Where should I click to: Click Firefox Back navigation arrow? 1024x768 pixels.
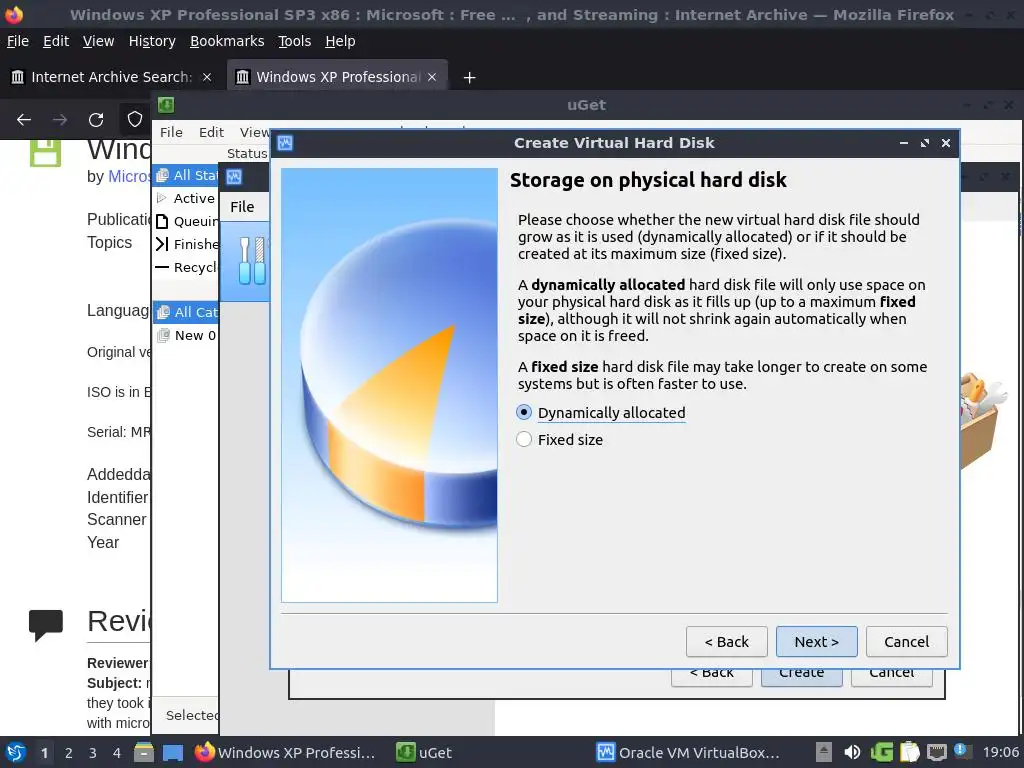coord(24,120)
